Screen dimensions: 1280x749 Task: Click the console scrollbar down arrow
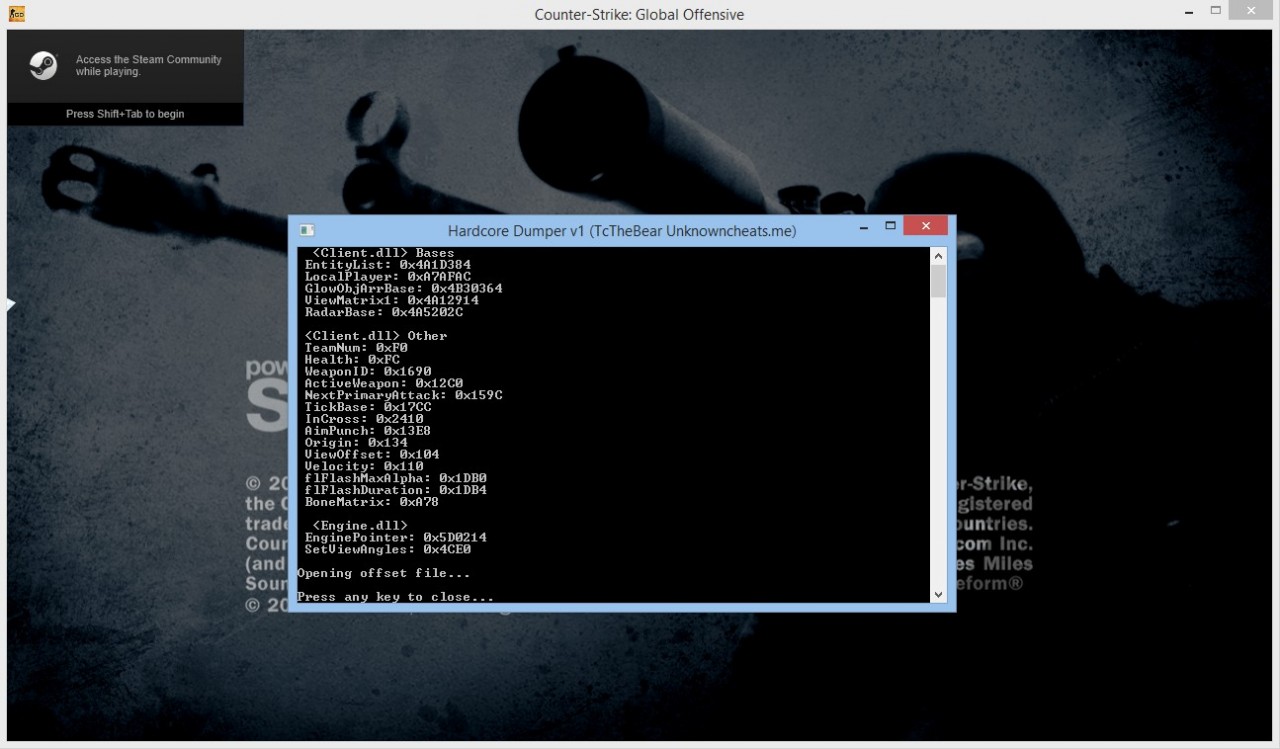[x=938, y=594]
